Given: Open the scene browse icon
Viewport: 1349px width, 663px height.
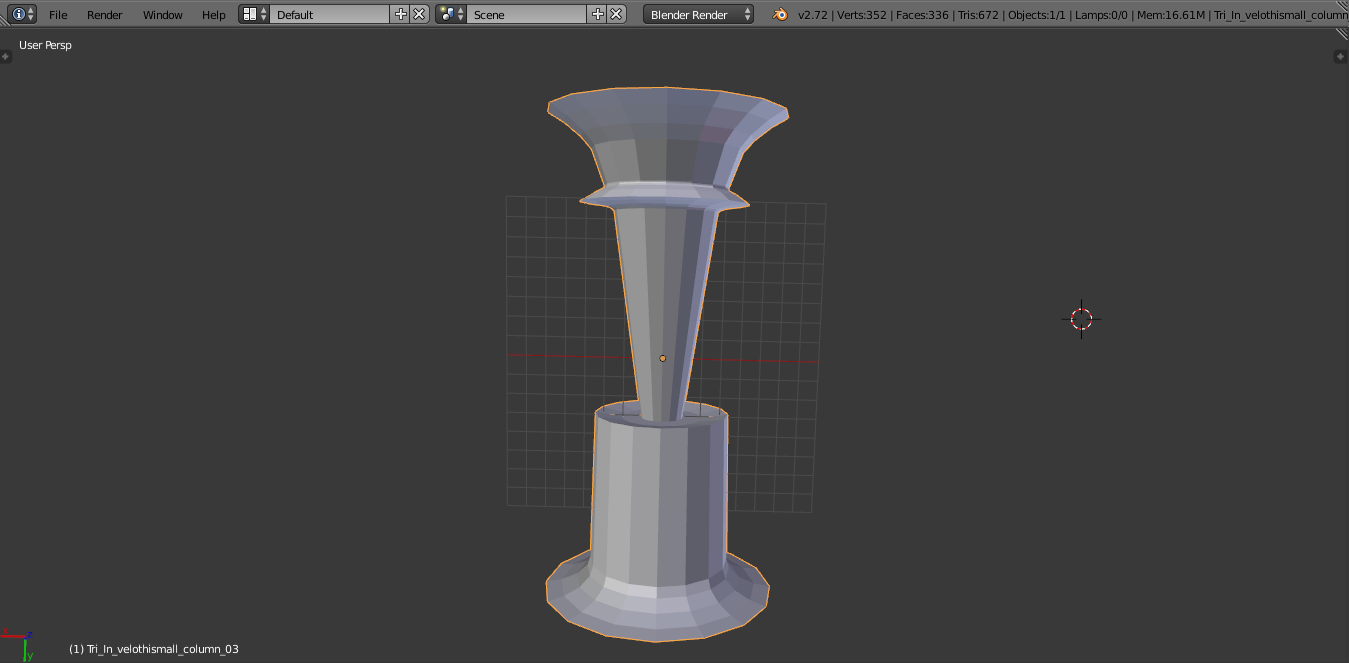Looking at the screenshot, I should [x=451, y=14].
